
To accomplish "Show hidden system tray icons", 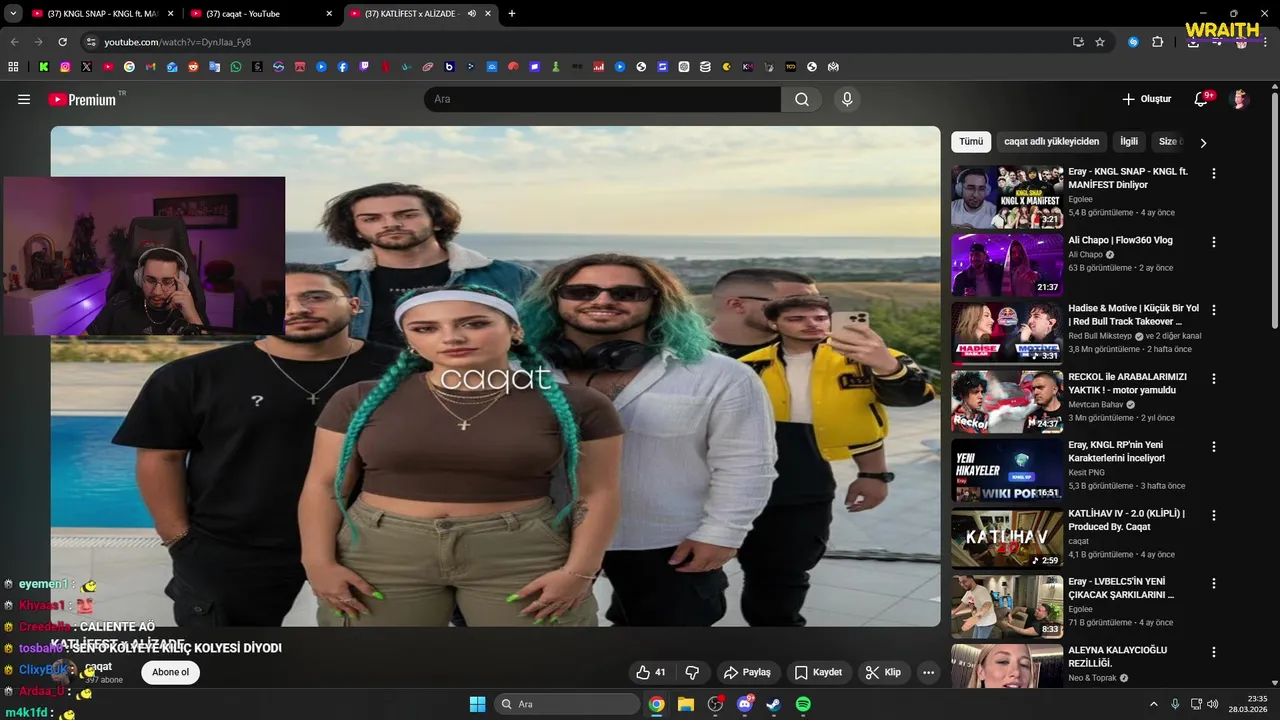I will pos(1153,704).
